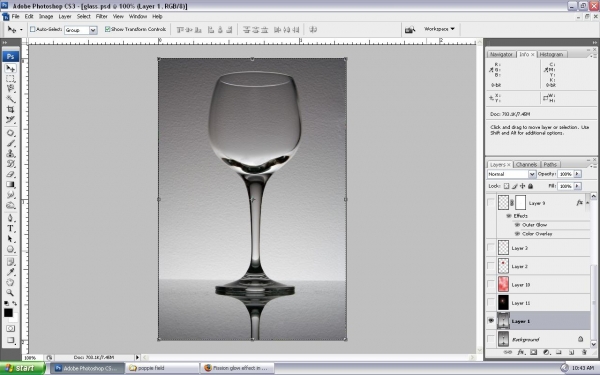Click Add layer mask icon in Layers panel

[533, 352]
